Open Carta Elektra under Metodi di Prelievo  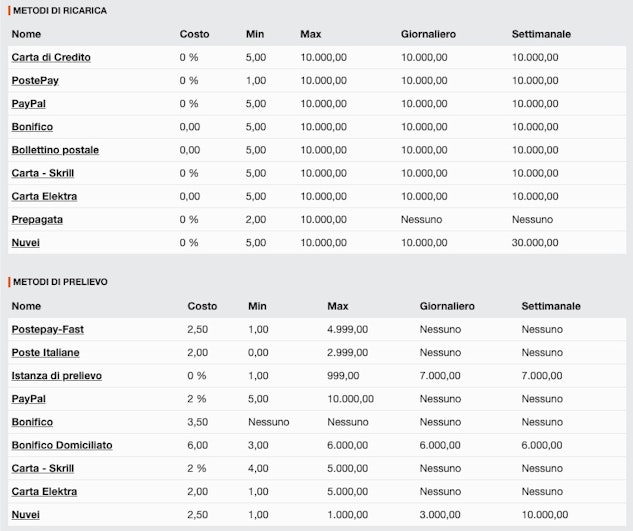click(44, 491)
